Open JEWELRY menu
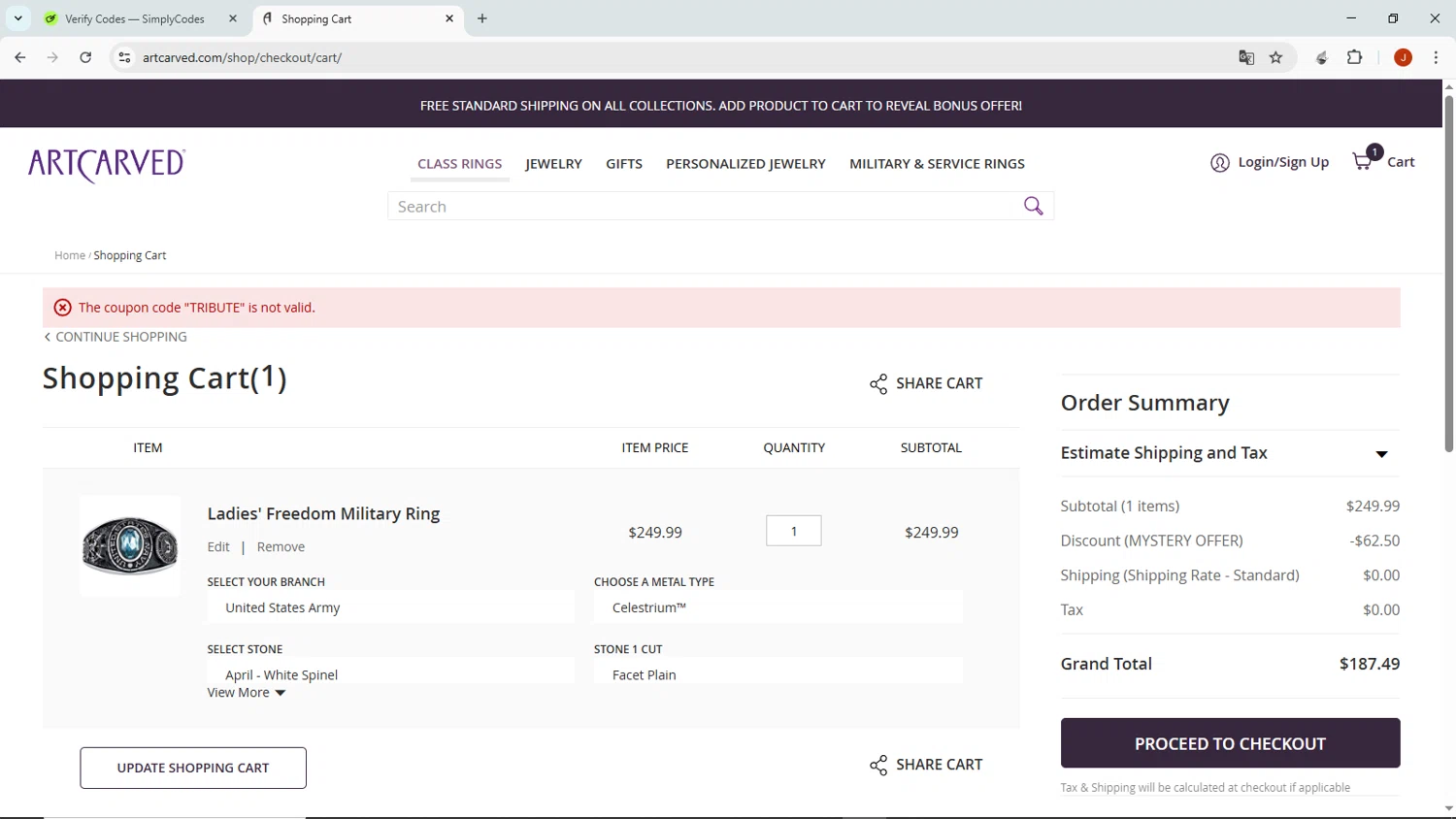Image resolution: width=1456 pixels, height=819 pixels. (553, 164)
